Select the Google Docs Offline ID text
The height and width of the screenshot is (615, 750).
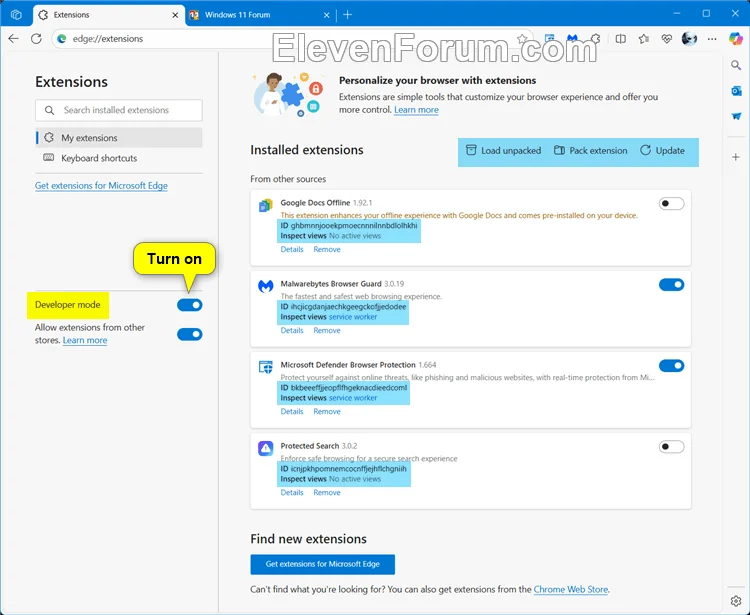[349, 225]
